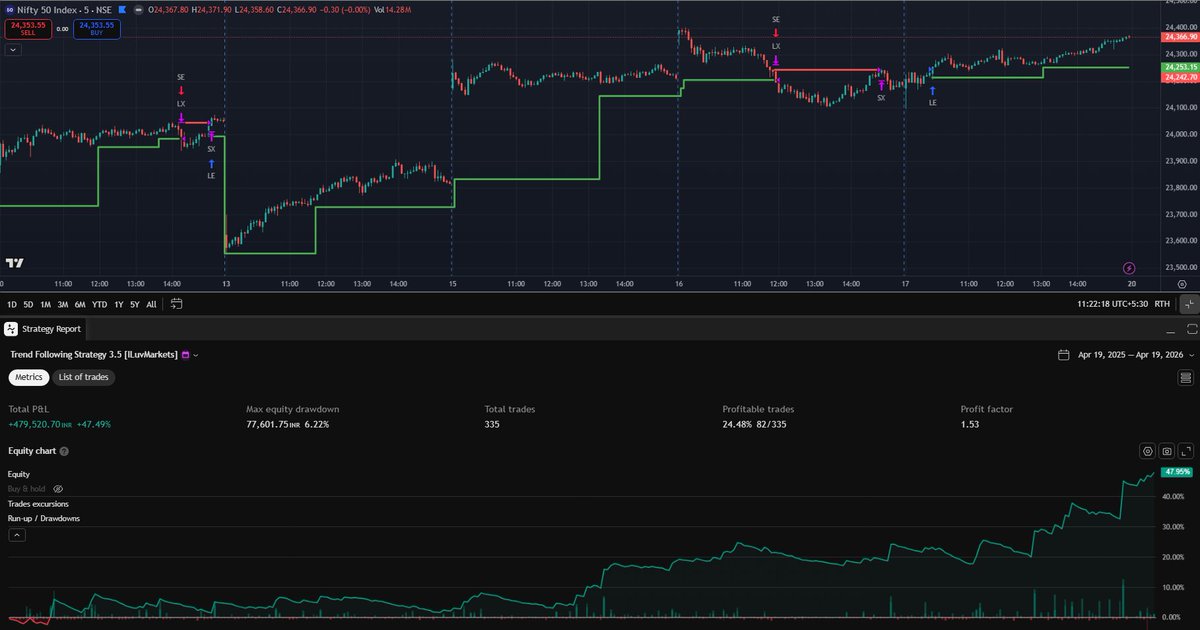Click the first SE label on the chart
The width and height of the screenshot is (1200, 630).
(181, 77)
